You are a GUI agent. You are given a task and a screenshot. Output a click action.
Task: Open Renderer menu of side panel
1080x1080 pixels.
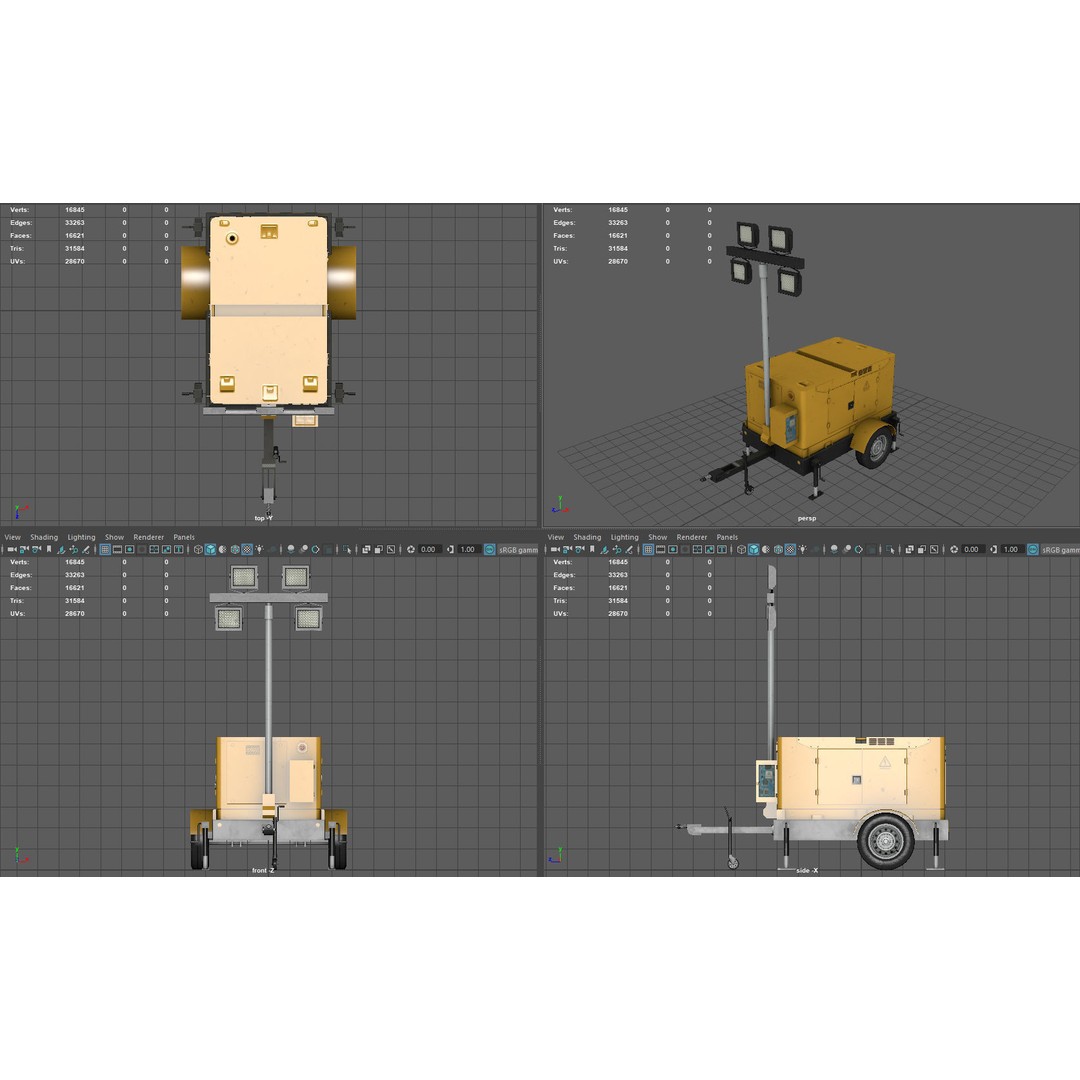coord(692,537)
